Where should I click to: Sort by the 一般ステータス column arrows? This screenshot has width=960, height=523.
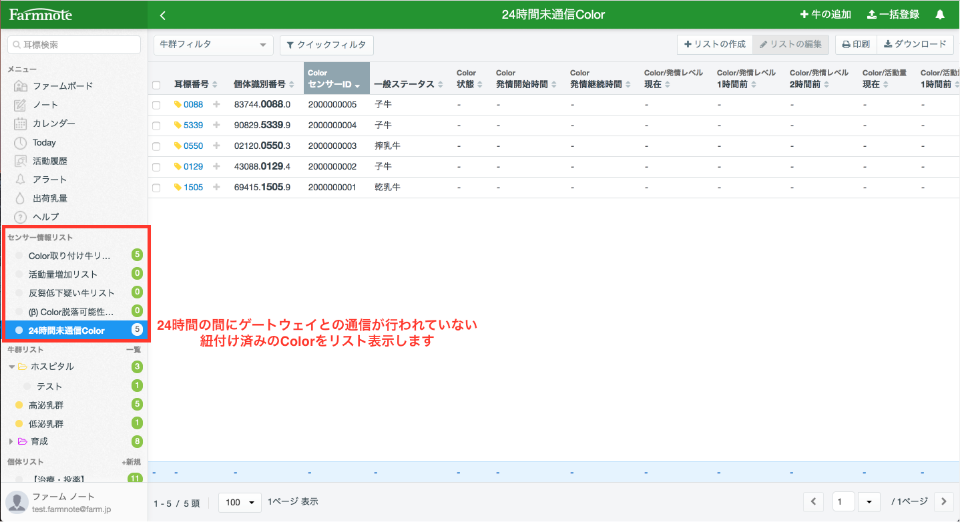point(440,85)
